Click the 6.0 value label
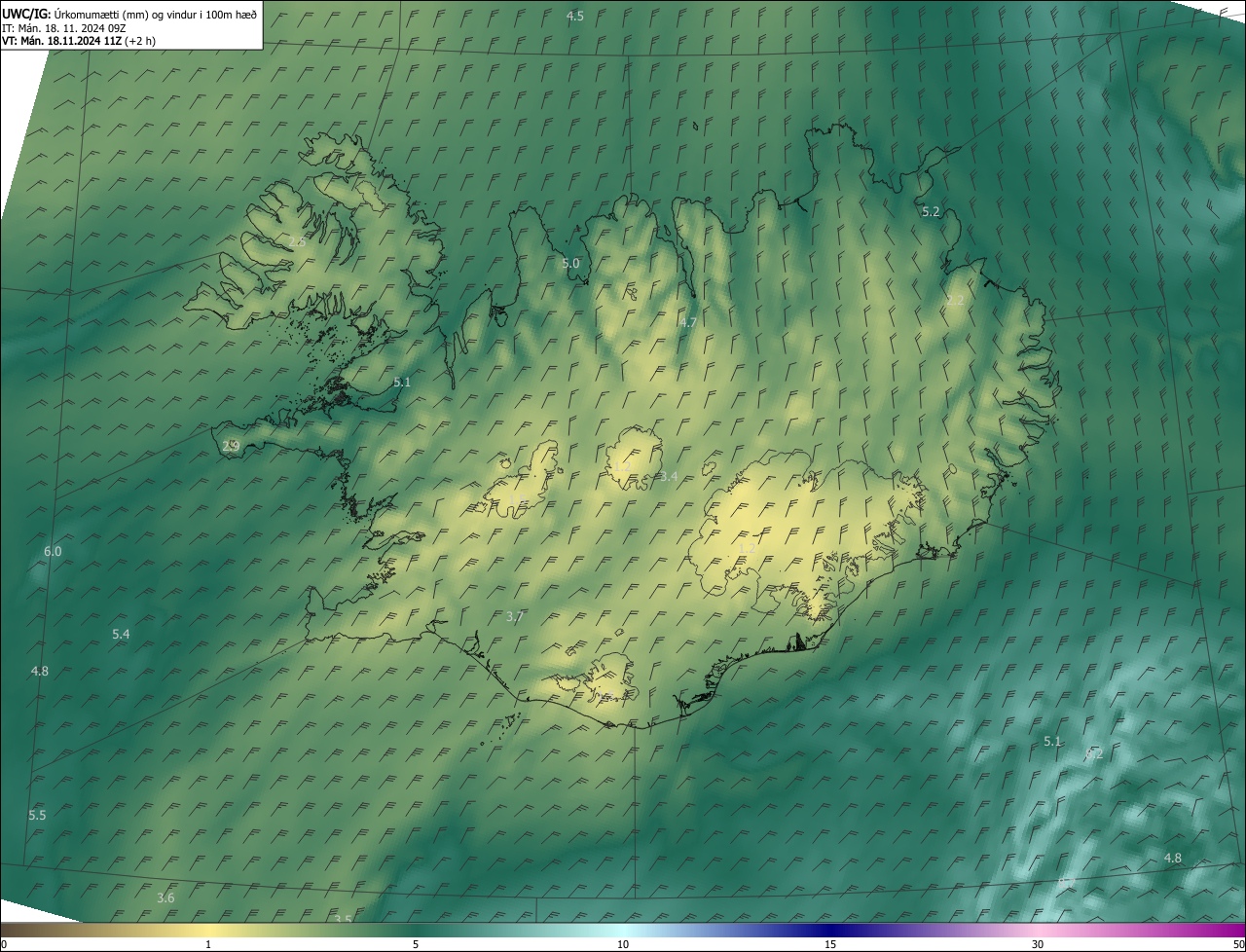The height and width of the screenshot is (952, 1246). [53, 551]
